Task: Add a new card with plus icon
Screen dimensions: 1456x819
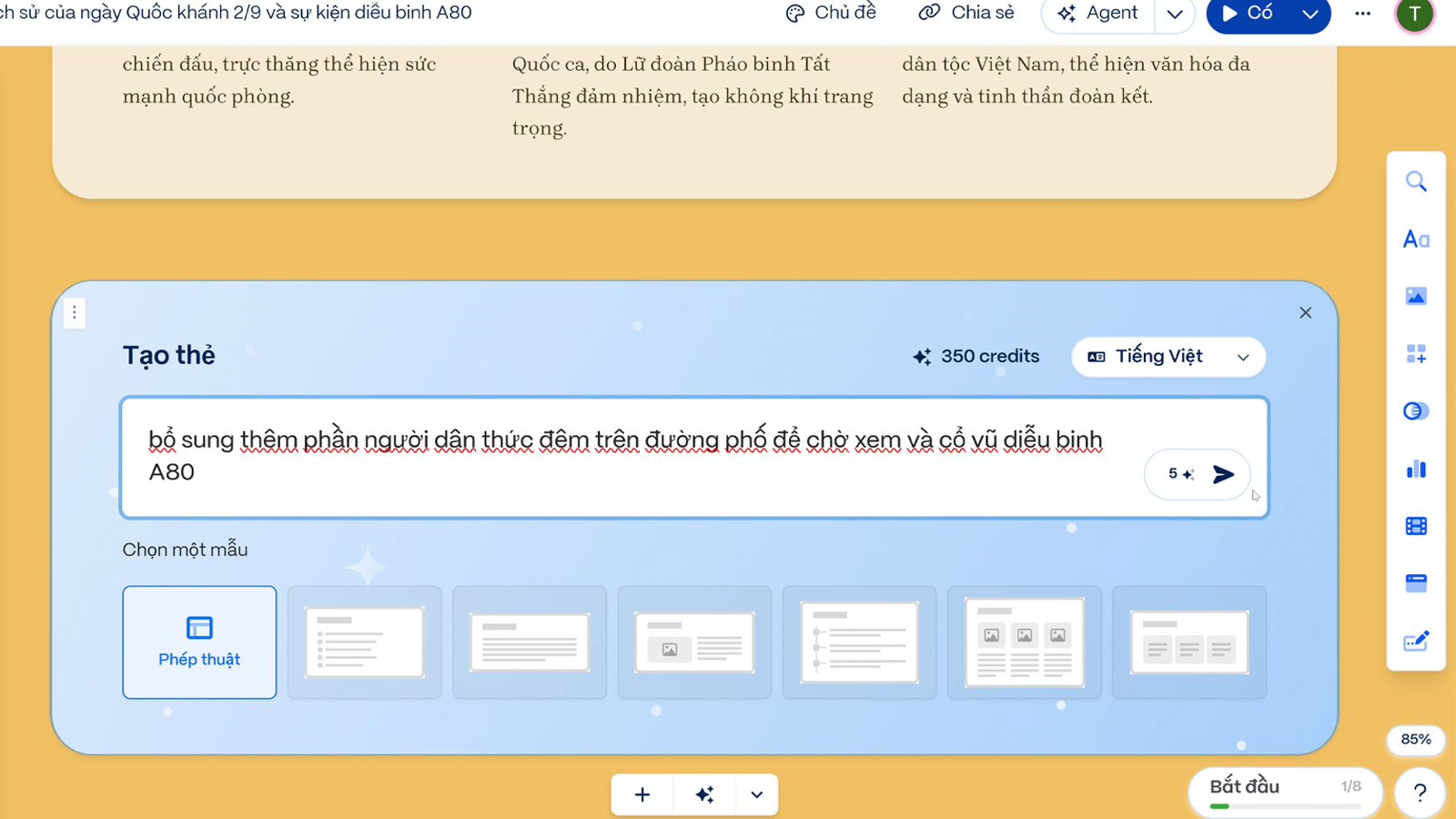Action: (642, 794)
